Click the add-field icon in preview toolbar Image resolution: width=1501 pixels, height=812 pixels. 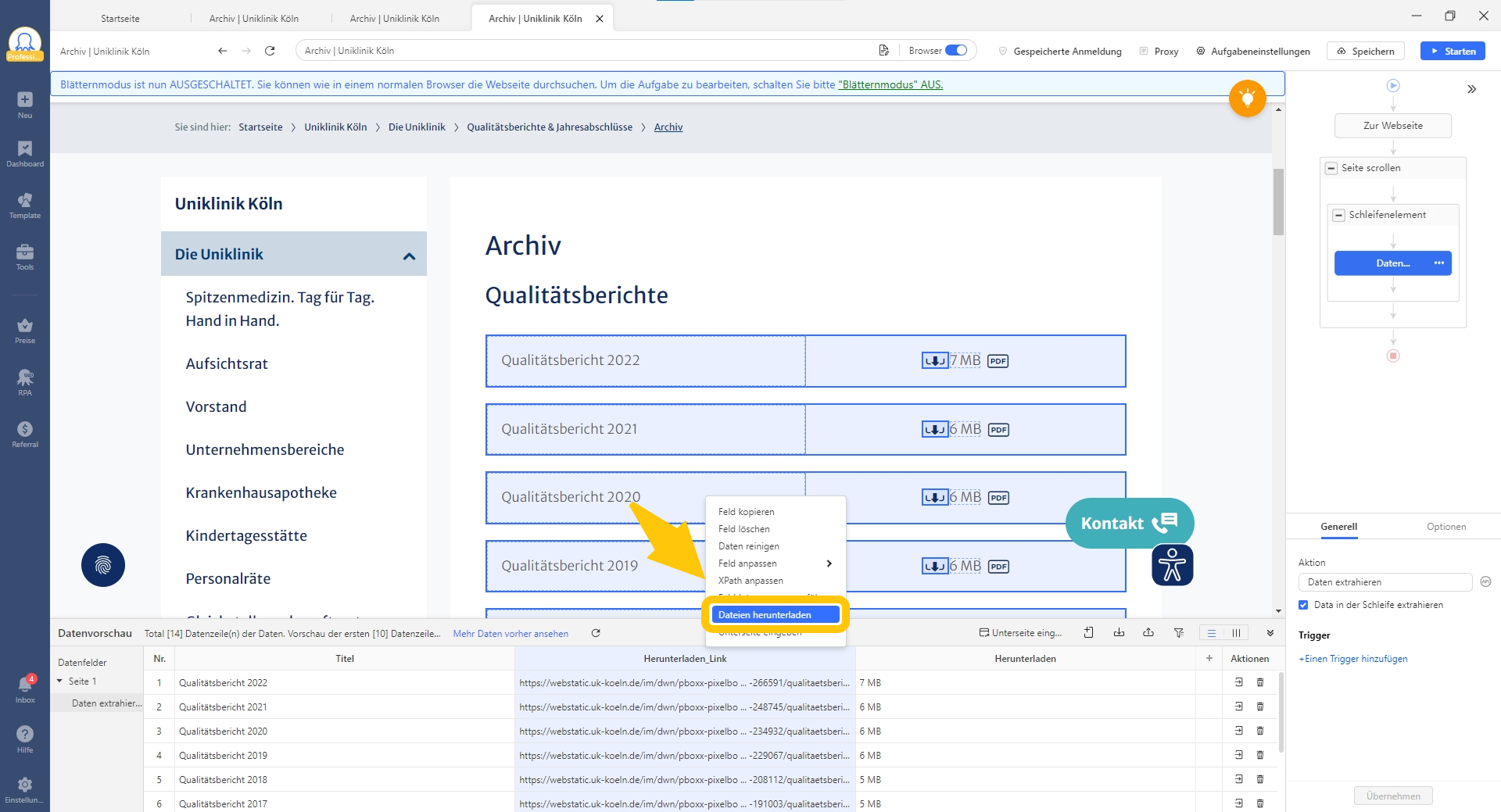point(1088,632)
